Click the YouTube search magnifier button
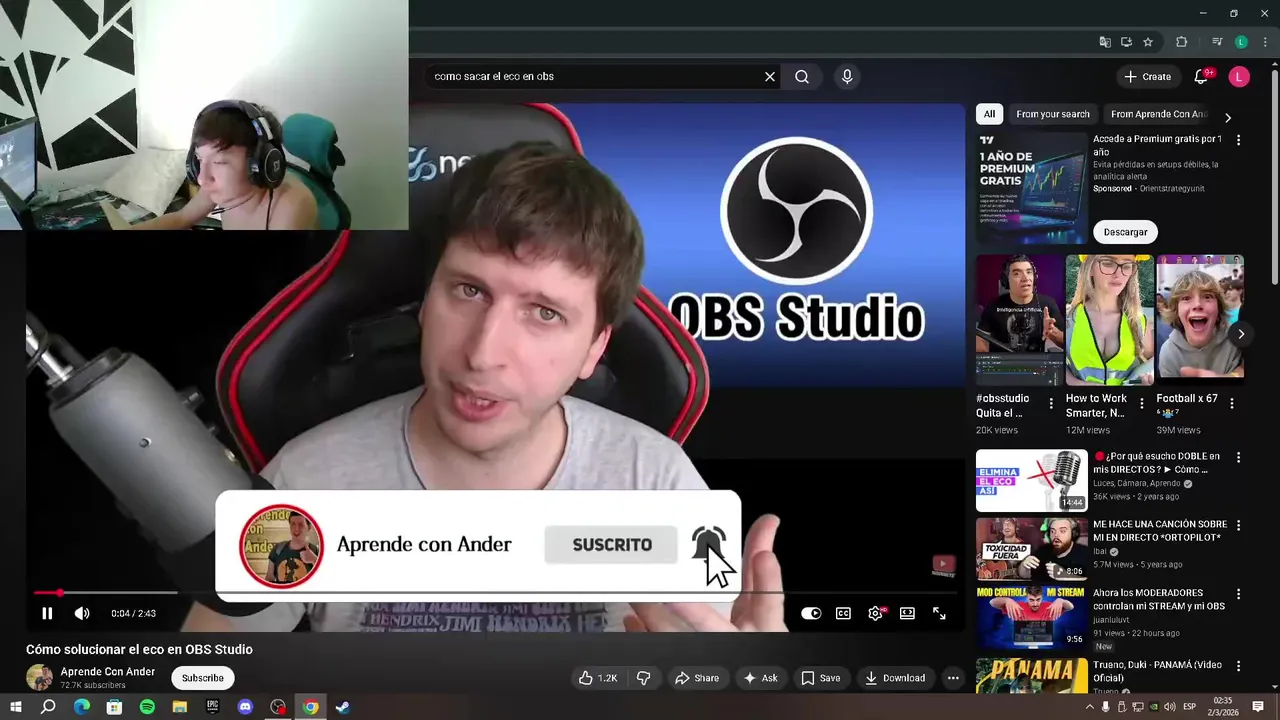Image resolution: width=1280 pixels, height=720 pixels. pyautogui.click(x=802, y=76)
